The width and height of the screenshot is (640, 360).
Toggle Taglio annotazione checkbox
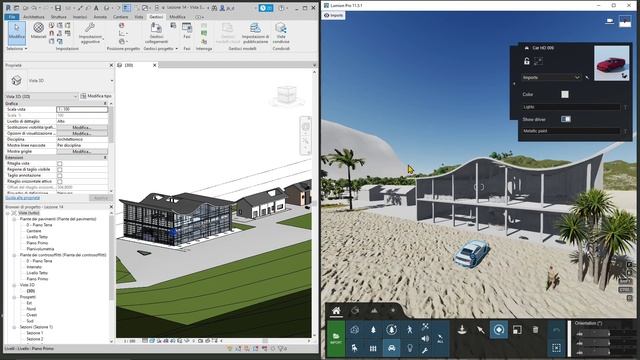[x=60, y=175]
